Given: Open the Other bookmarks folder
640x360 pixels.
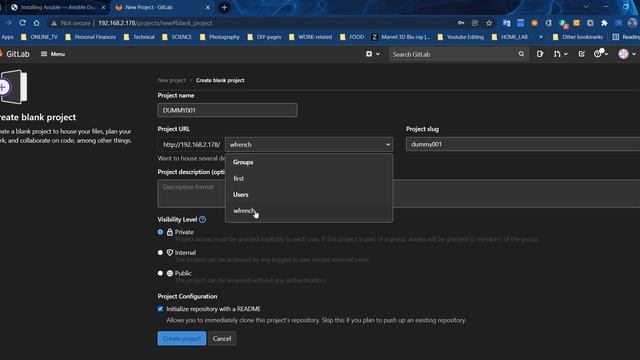Looking at the screenshot, I should point(578,37).
